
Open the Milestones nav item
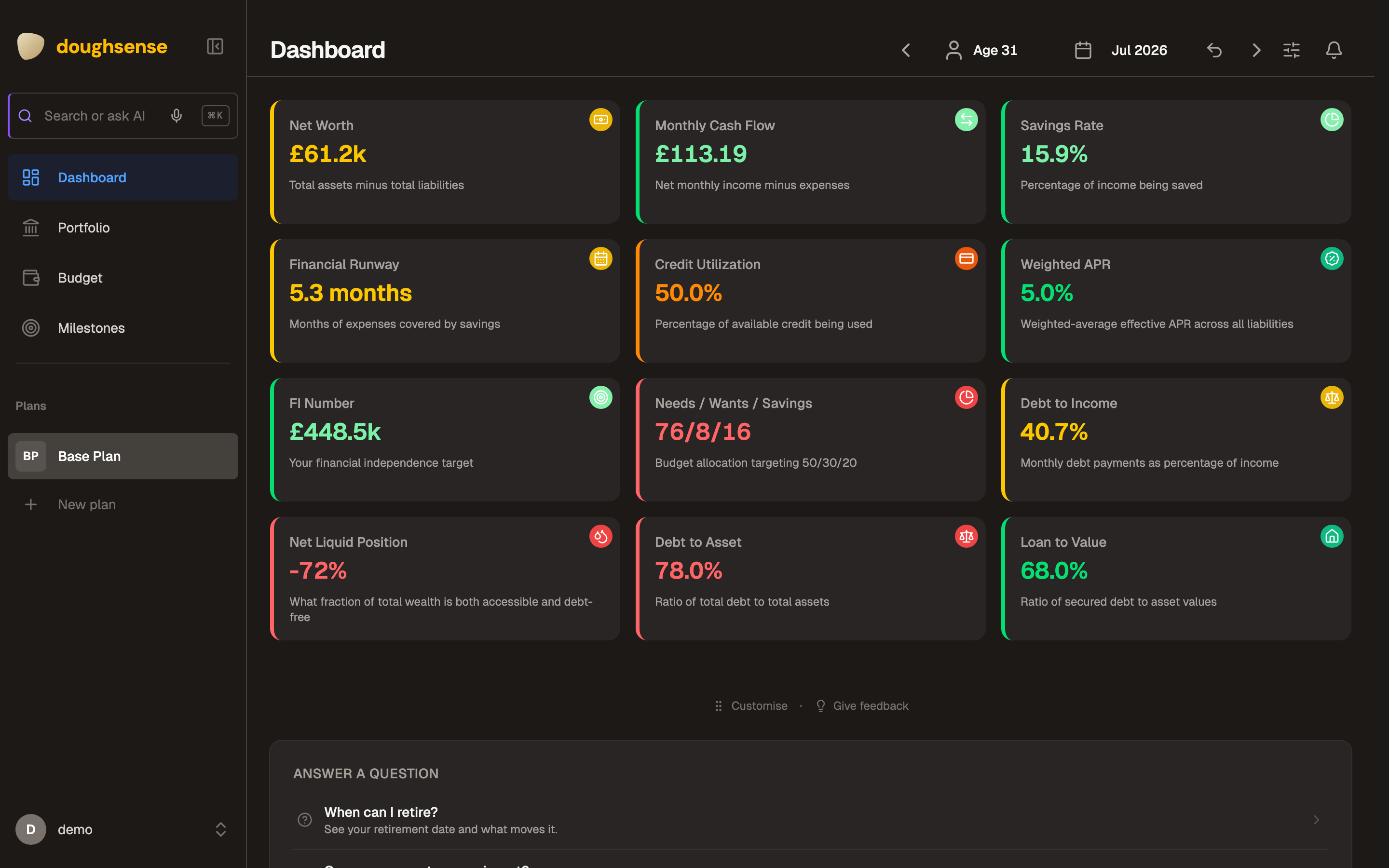coord(123,328)
